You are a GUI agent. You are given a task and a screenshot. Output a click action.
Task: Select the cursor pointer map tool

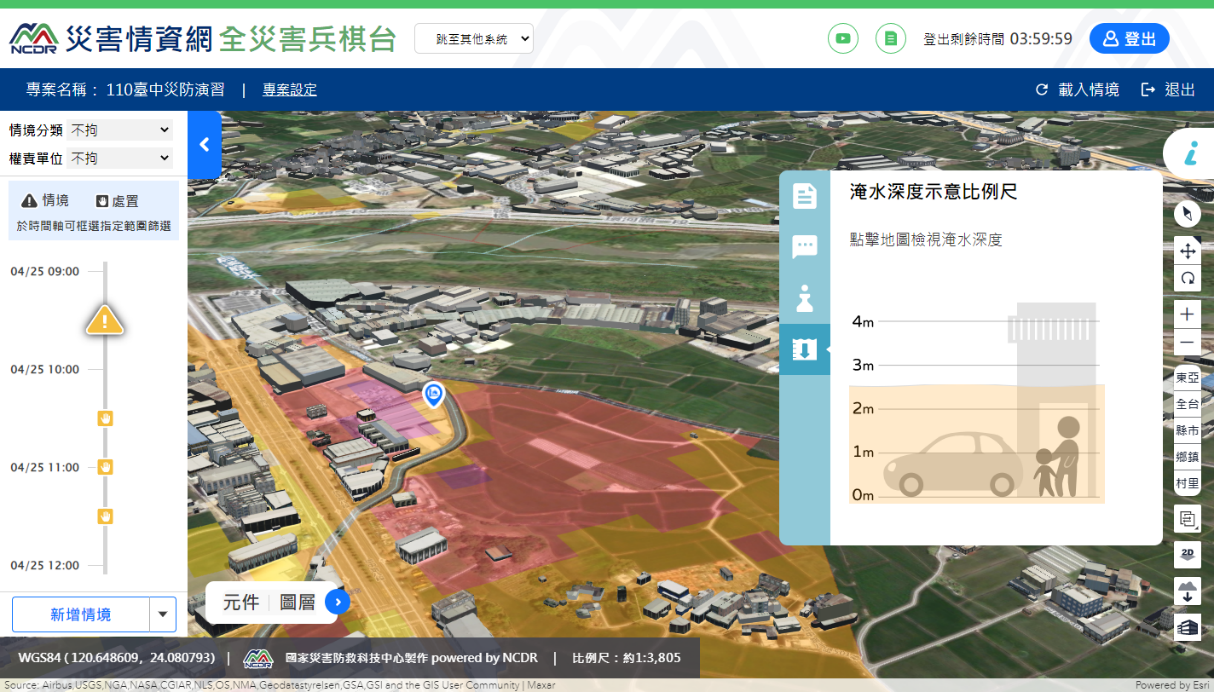coord(1187,214)
